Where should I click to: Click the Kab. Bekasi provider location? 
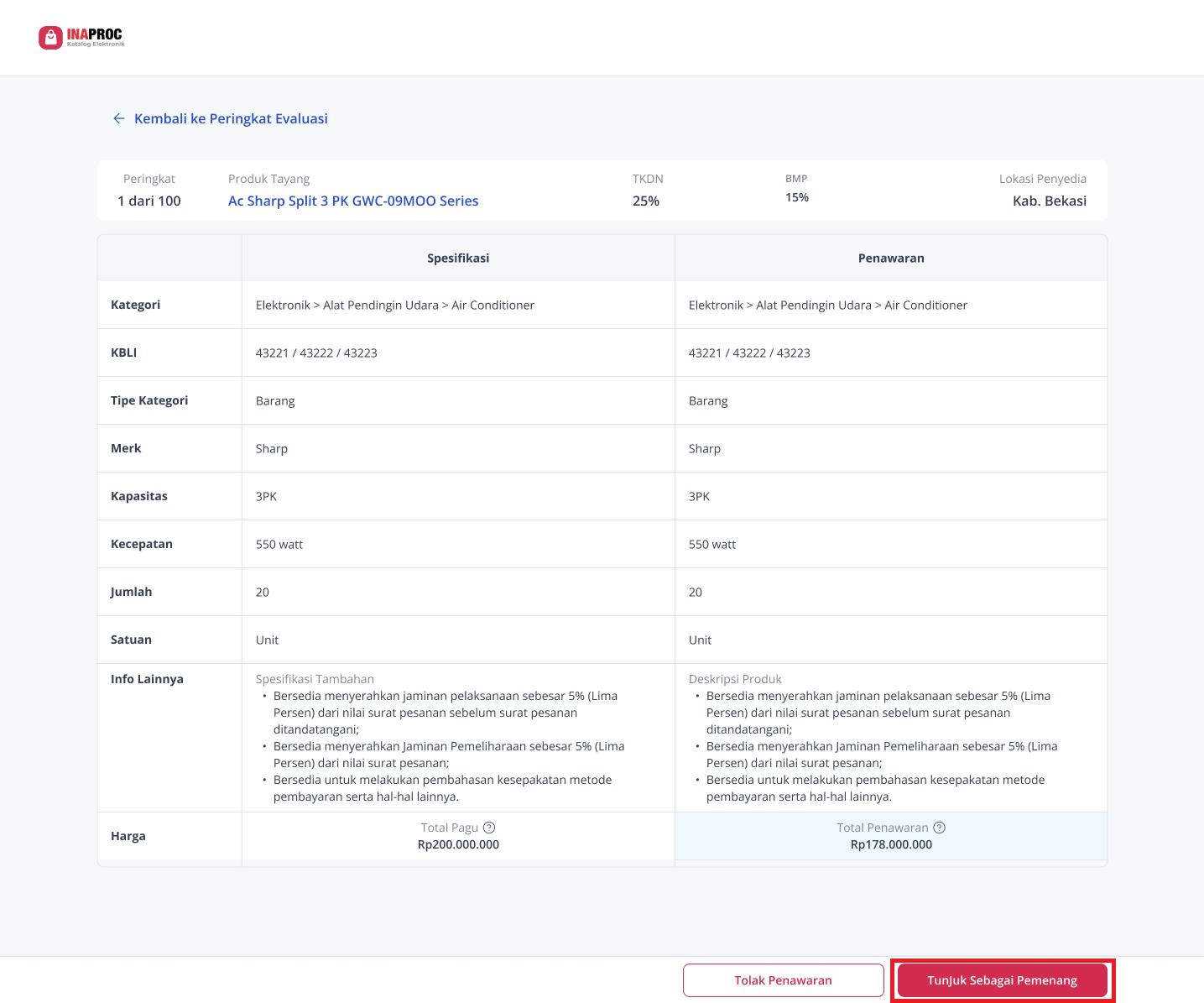coord(1049,201)
